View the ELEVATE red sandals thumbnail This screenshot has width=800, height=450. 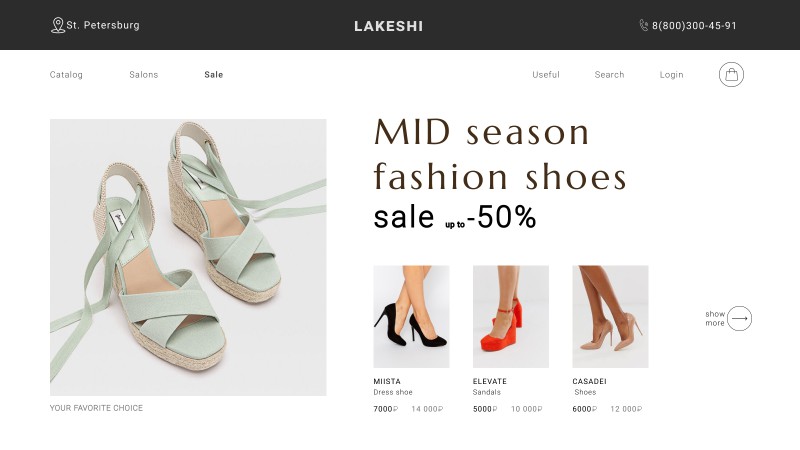click(x=511, y=316)
